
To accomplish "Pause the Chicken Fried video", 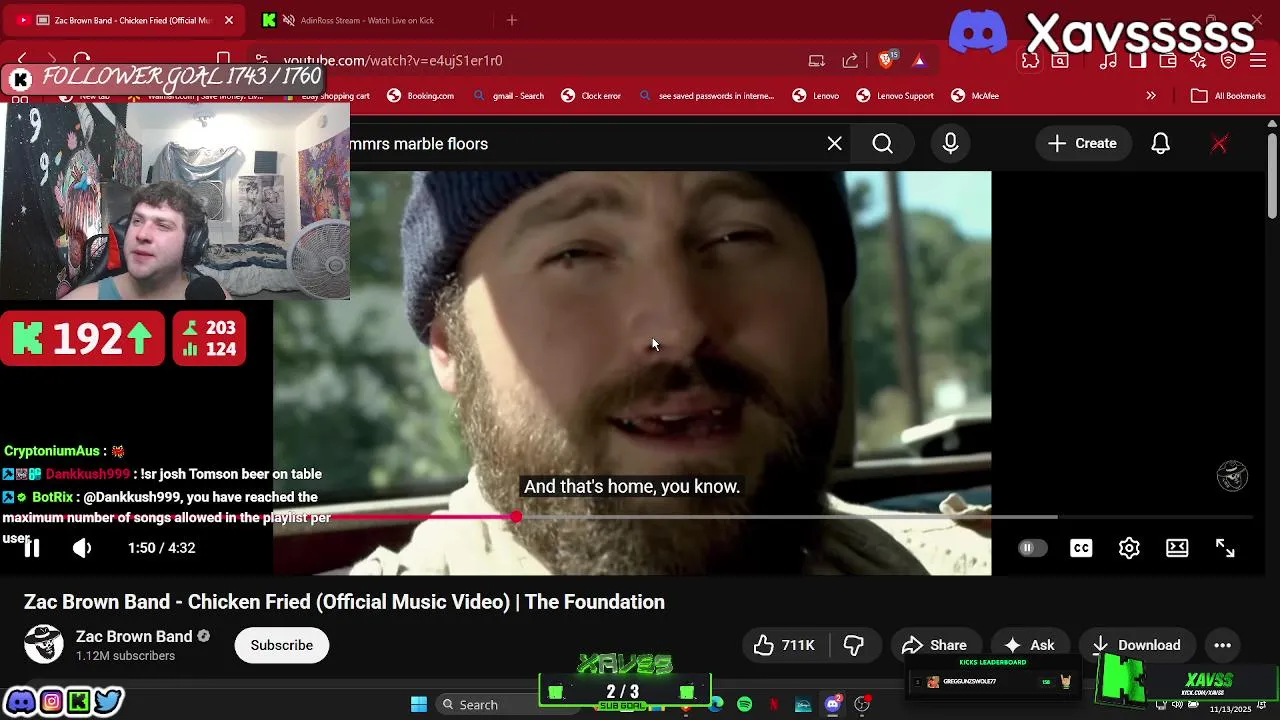I will click(x=32, y=548).
